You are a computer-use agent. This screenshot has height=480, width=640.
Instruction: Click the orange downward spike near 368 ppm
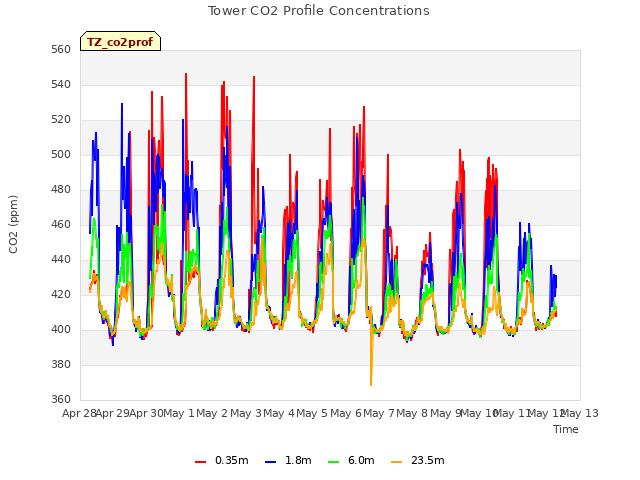(371, 384)
